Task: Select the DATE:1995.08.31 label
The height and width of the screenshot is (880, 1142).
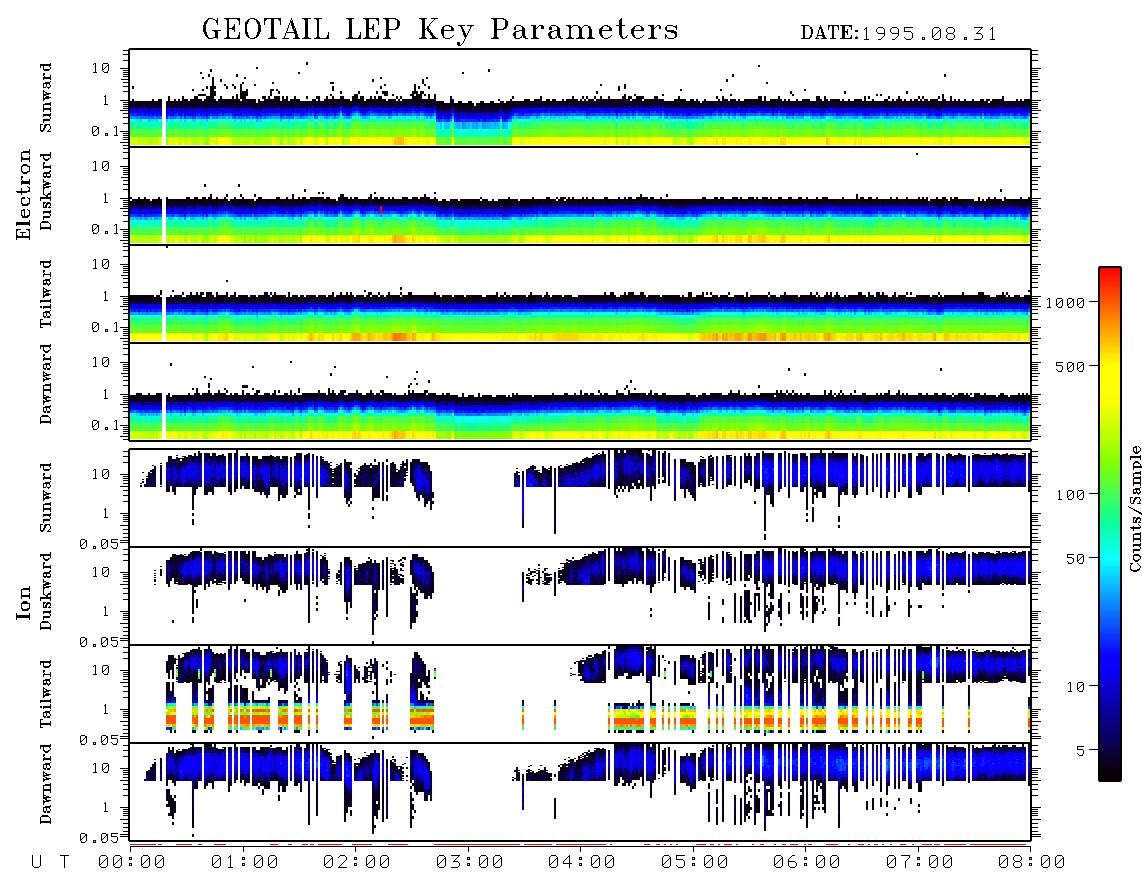Action: [899, 34]
